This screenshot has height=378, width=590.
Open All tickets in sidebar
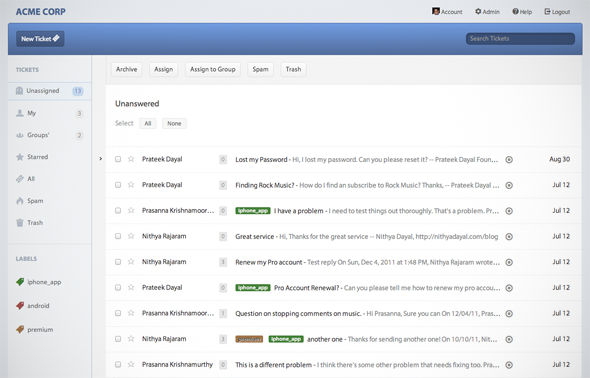[49, 179]
